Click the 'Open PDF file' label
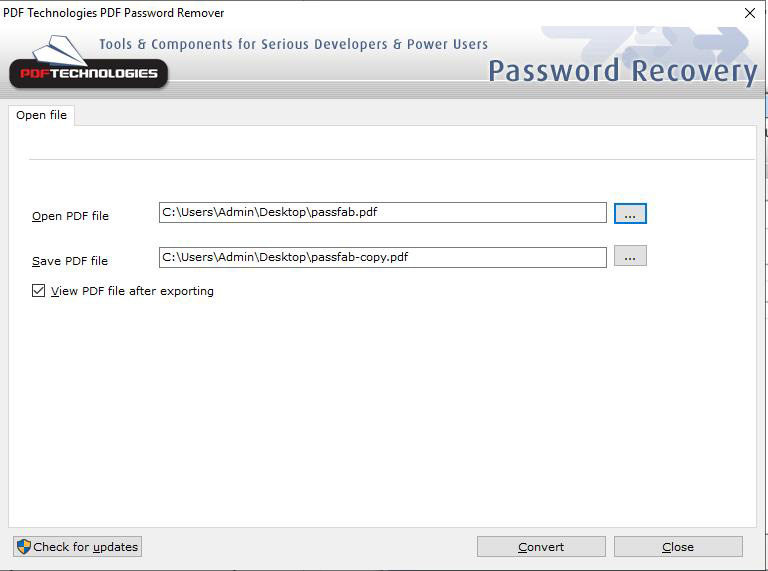 (70, 216)
